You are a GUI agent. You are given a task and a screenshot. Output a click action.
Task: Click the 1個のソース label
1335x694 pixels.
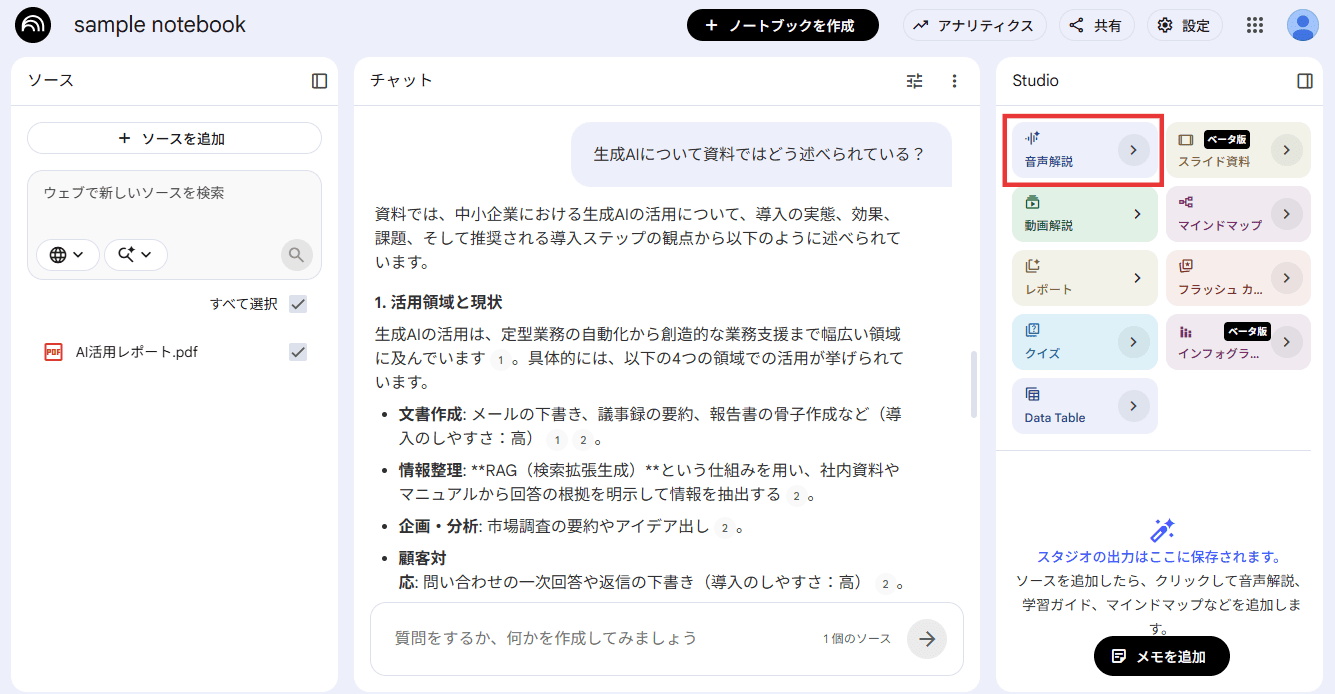click(x=857, y=639)
